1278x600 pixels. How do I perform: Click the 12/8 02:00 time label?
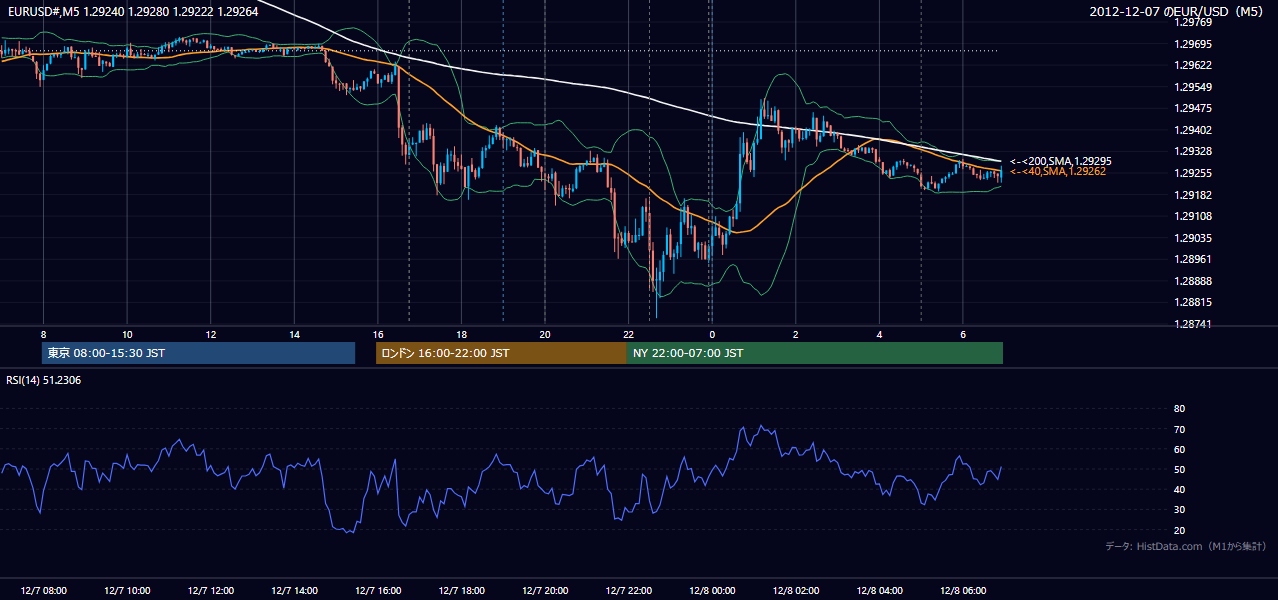(x=795, y=591)
